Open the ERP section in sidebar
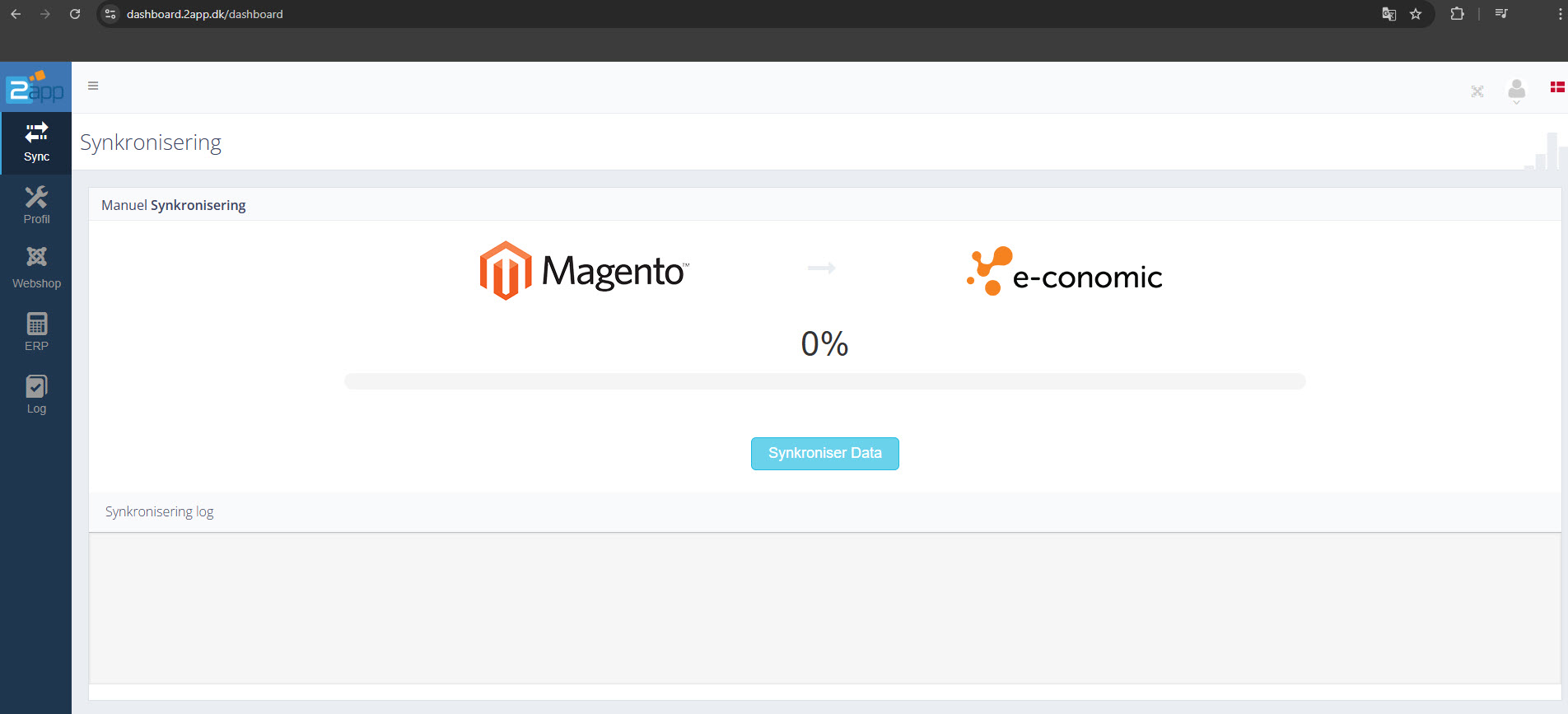This screenshot has height=714, width=1568. (x=36, y=331)
